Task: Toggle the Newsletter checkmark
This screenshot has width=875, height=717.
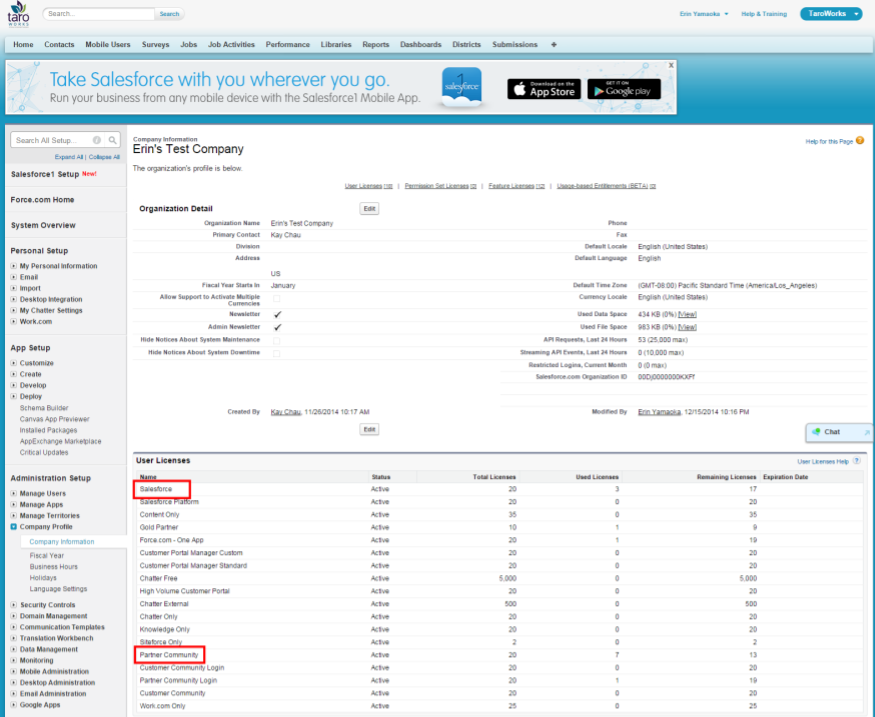Action: pyautogui.click(x=277, y=315)
